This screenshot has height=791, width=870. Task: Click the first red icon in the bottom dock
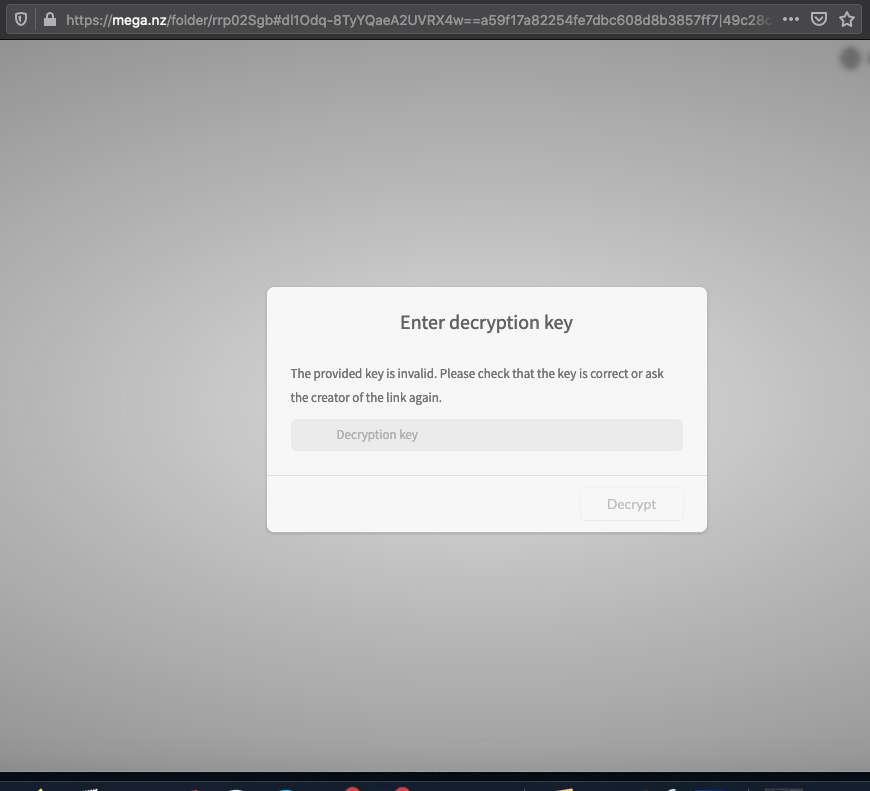point(351,787)
